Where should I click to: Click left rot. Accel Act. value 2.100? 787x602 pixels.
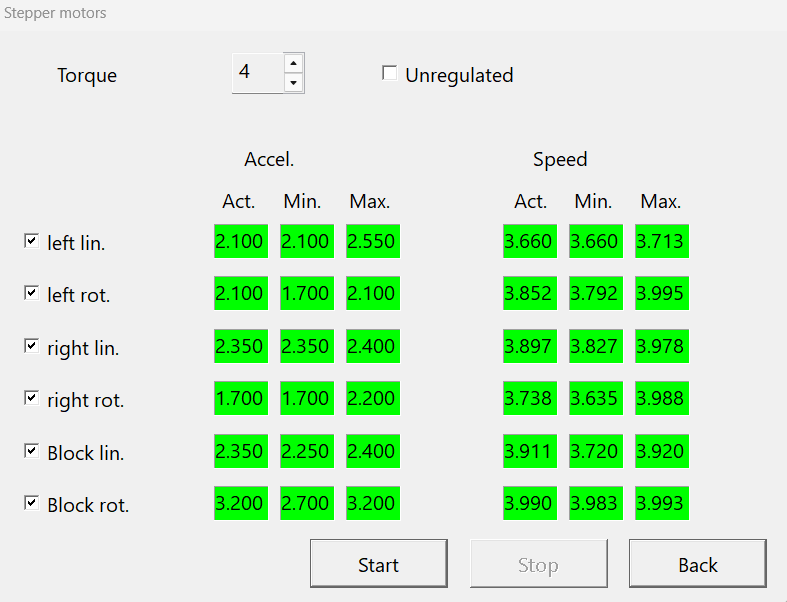click(x=241, y=293)
